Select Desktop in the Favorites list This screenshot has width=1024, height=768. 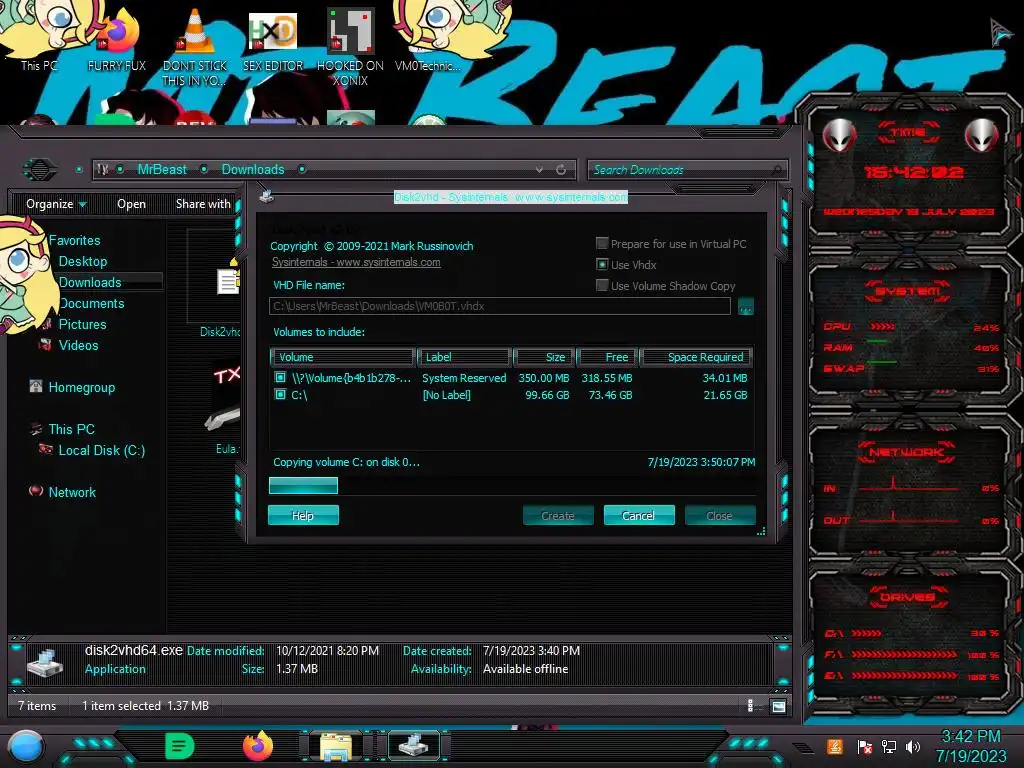click(83, 261)
